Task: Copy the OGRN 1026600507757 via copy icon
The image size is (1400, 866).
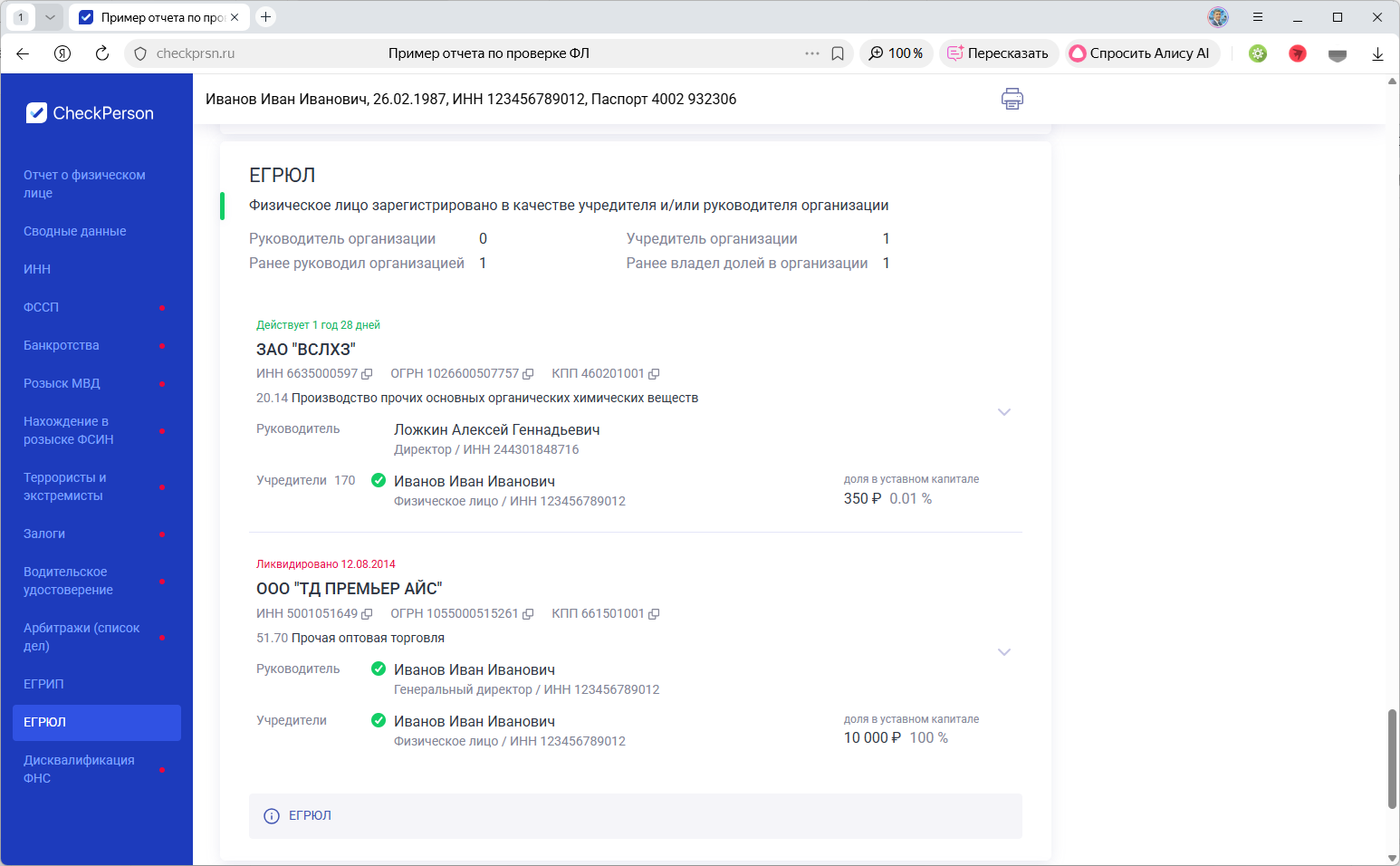Action: [528, 374]
